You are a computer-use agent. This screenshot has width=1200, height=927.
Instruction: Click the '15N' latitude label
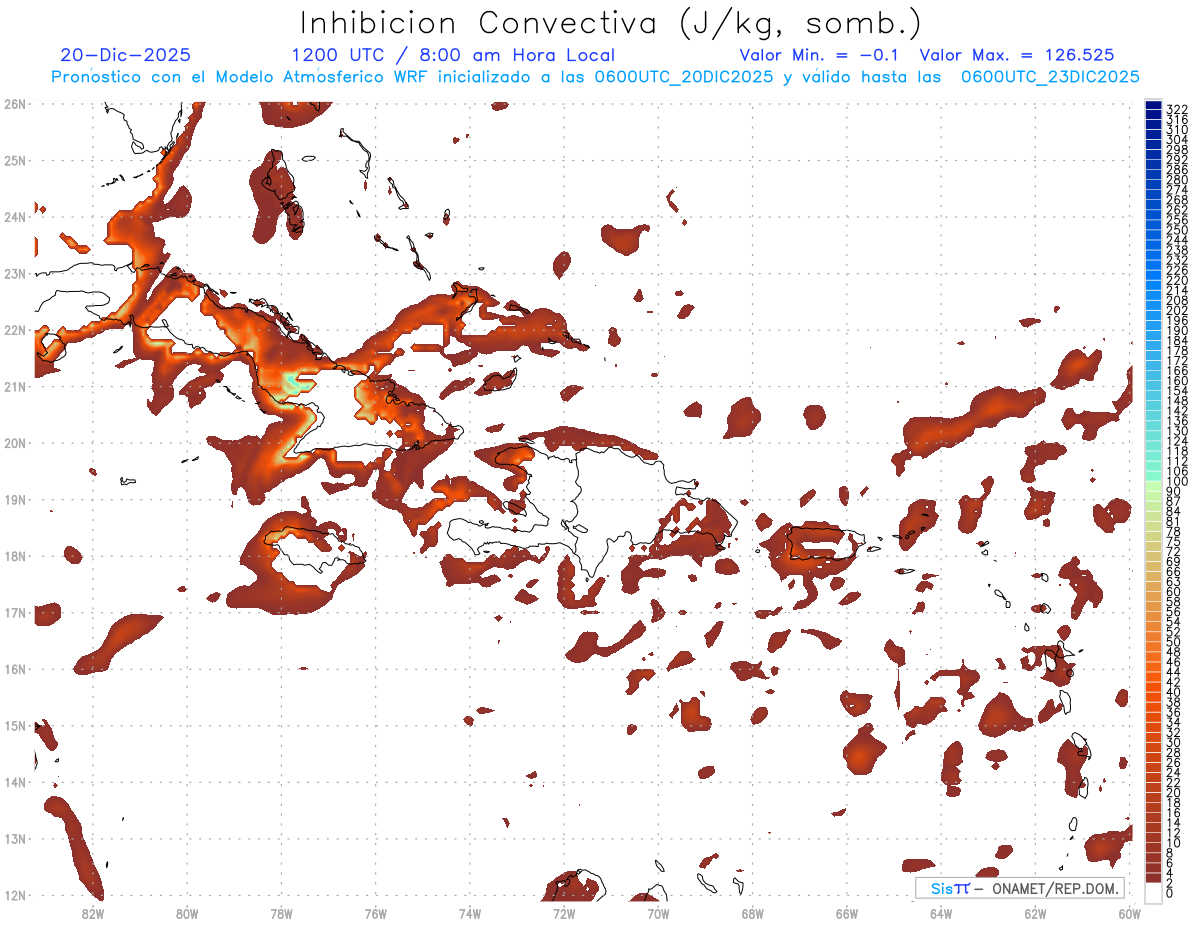coord(14,725)
